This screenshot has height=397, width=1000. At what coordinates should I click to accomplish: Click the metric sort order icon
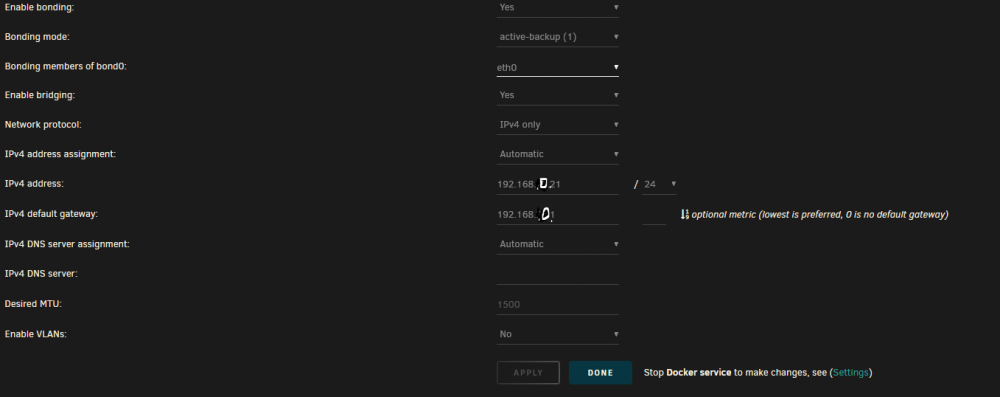pyautogui.click(x=684, y=214)
